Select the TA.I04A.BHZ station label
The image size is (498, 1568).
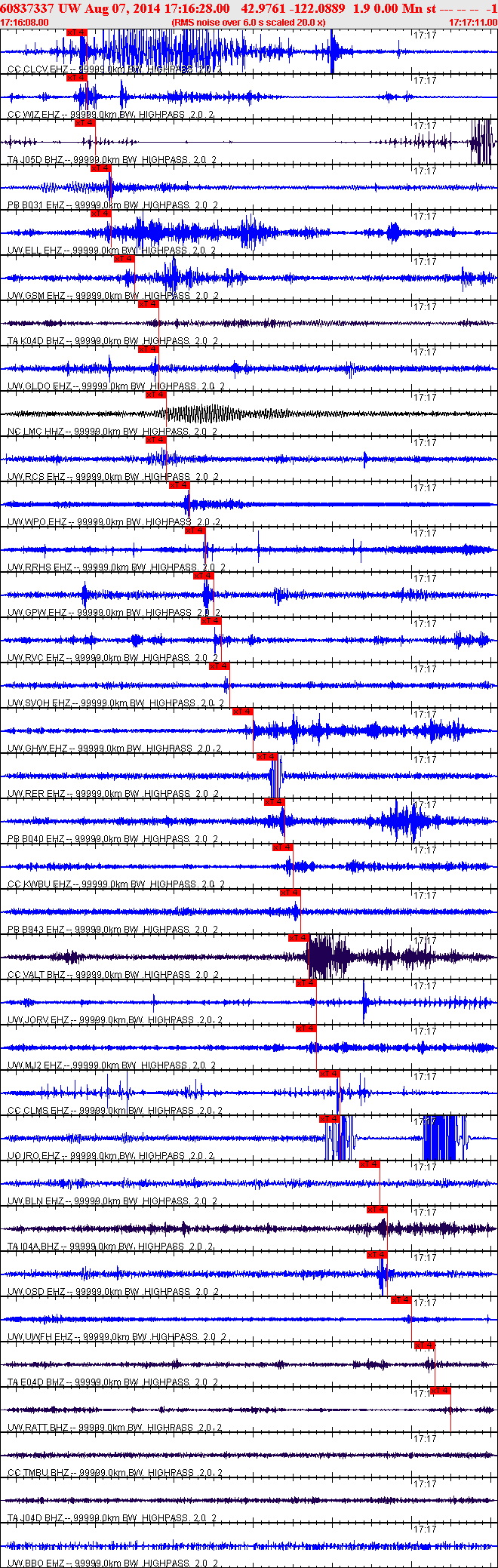coord(112,1247)
